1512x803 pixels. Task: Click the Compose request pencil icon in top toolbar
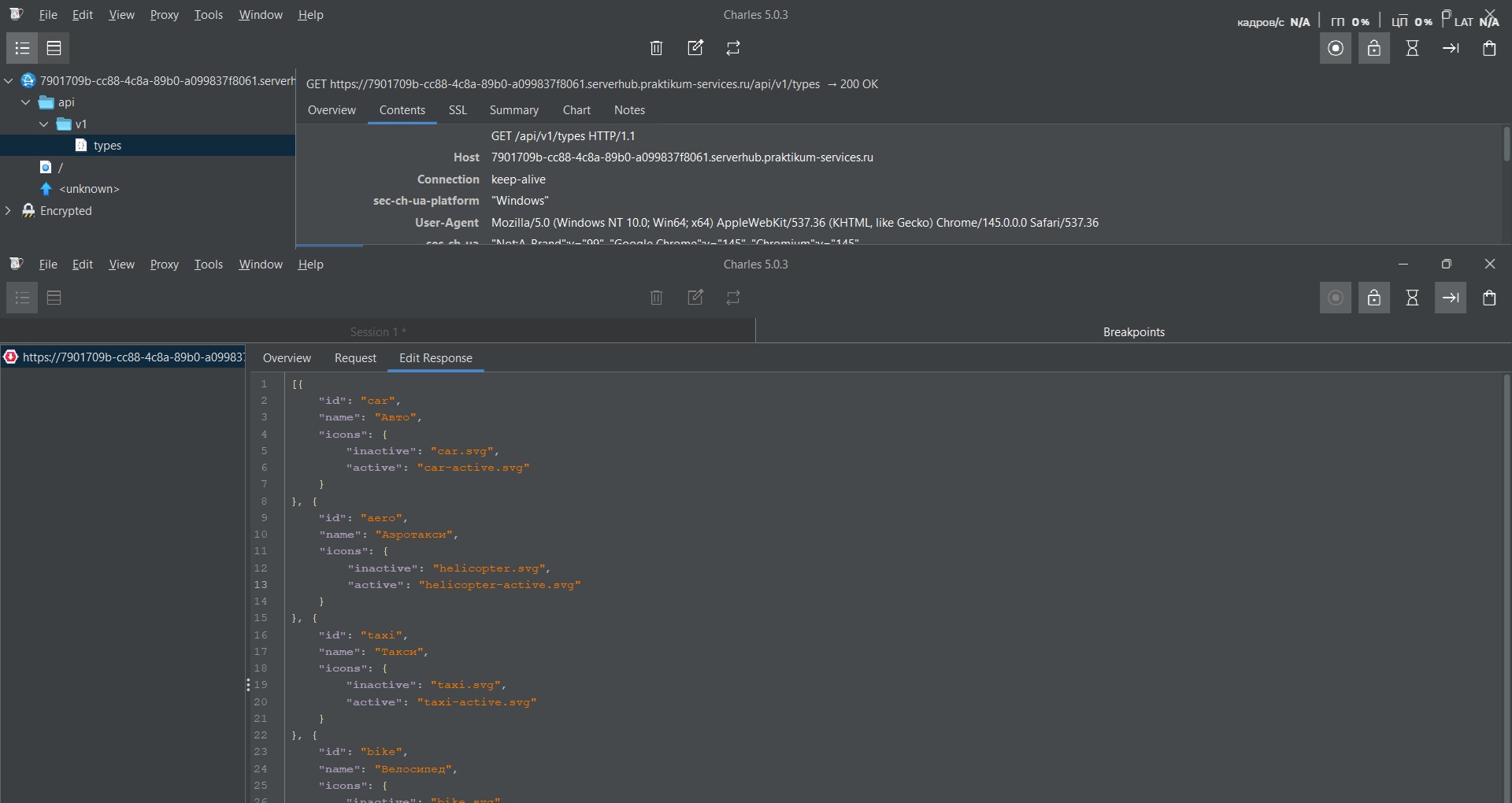695,48
